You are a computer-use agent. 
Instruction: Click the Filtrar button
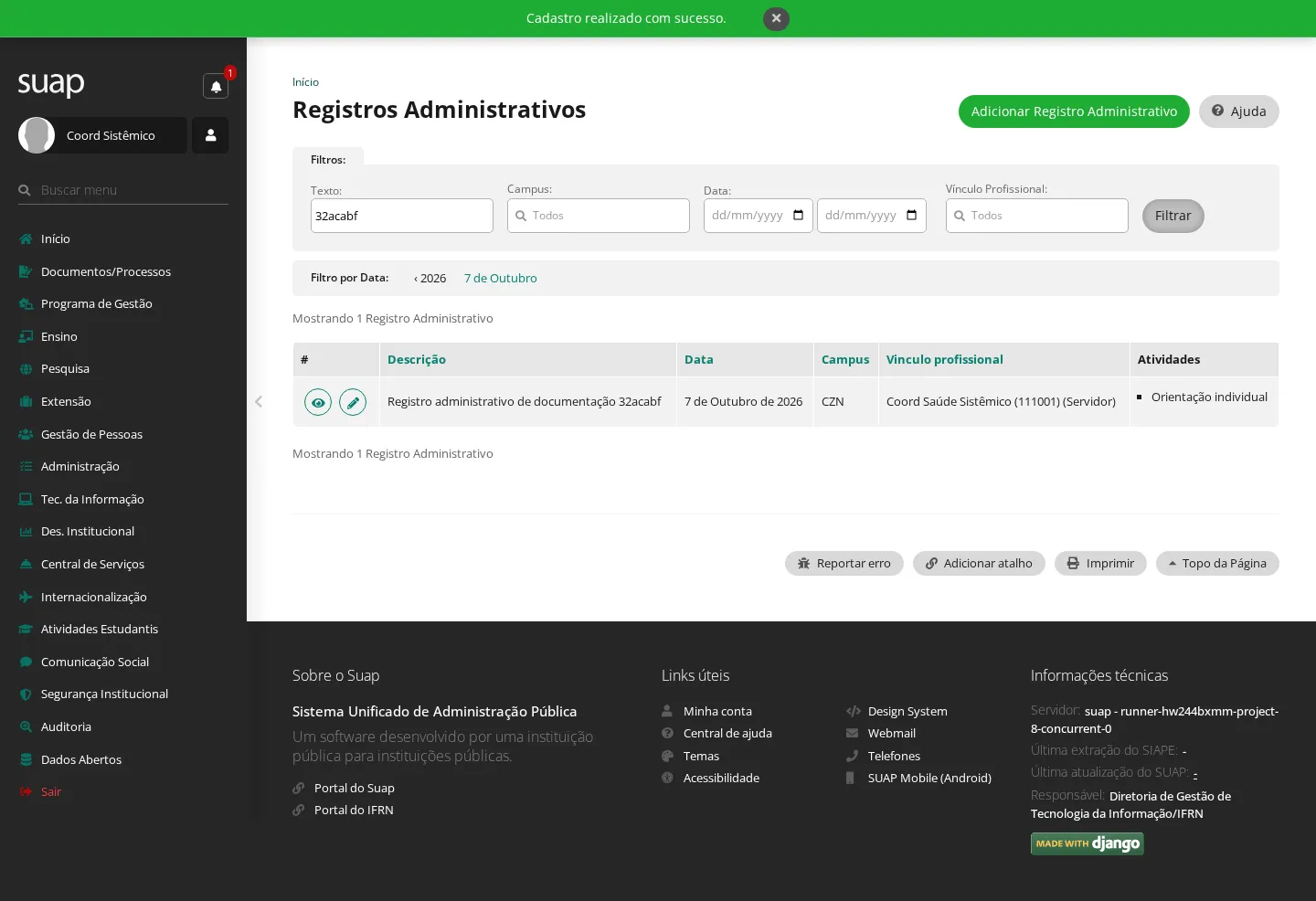point(1173,216)
